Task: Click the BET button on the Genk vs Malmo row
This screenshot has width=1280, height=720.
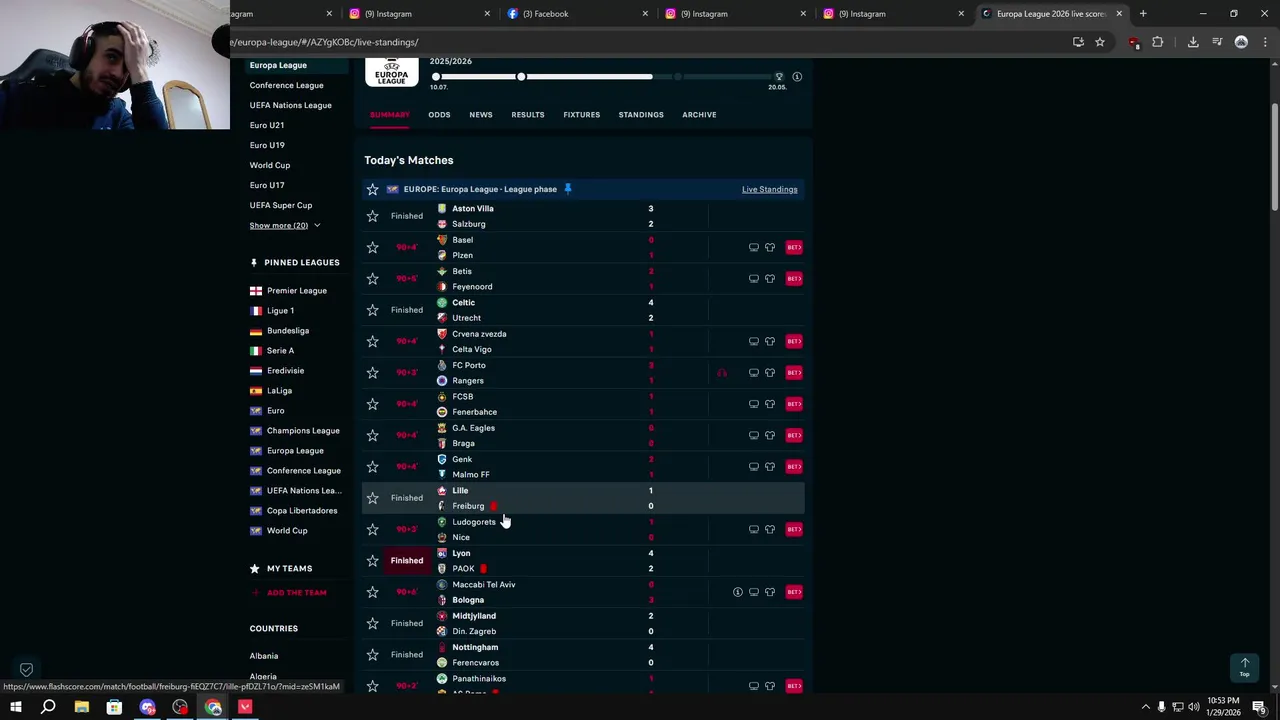Action: 794,466
